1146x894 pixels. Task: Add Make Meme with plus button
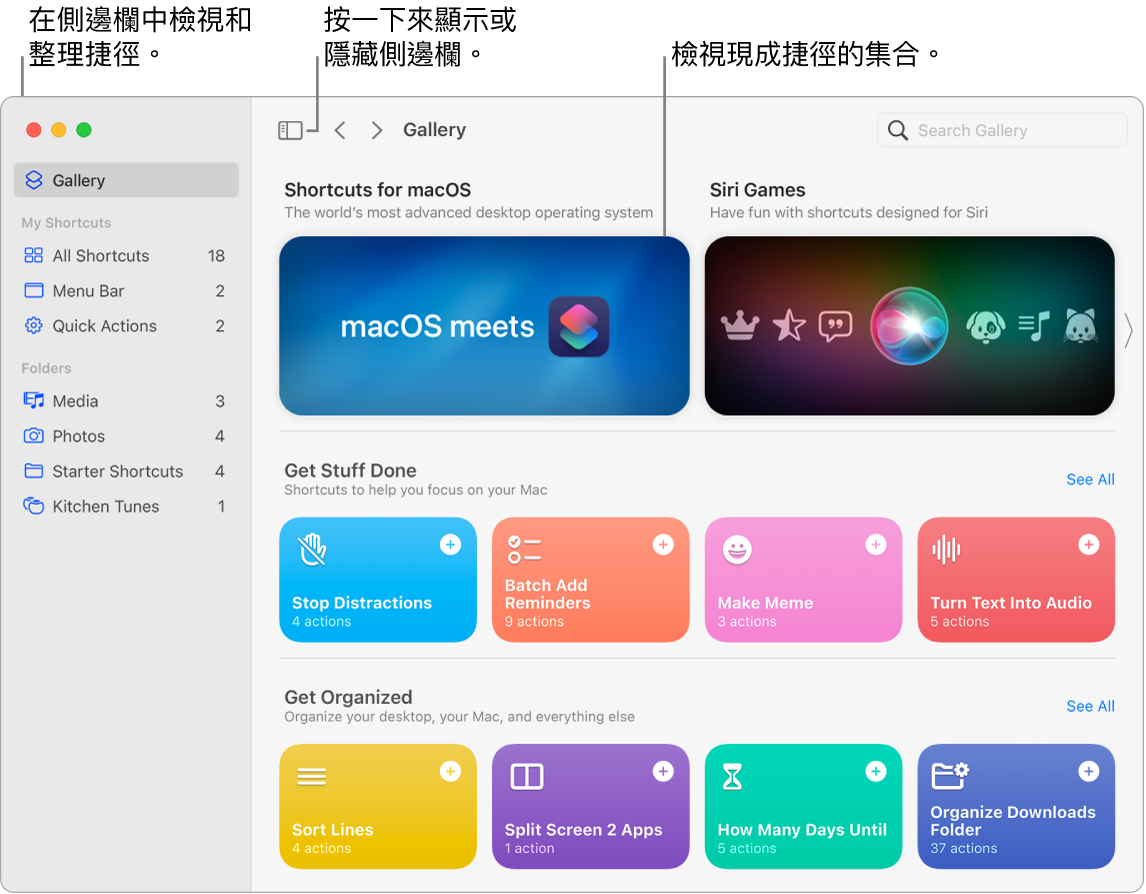(x=876, y=545)
